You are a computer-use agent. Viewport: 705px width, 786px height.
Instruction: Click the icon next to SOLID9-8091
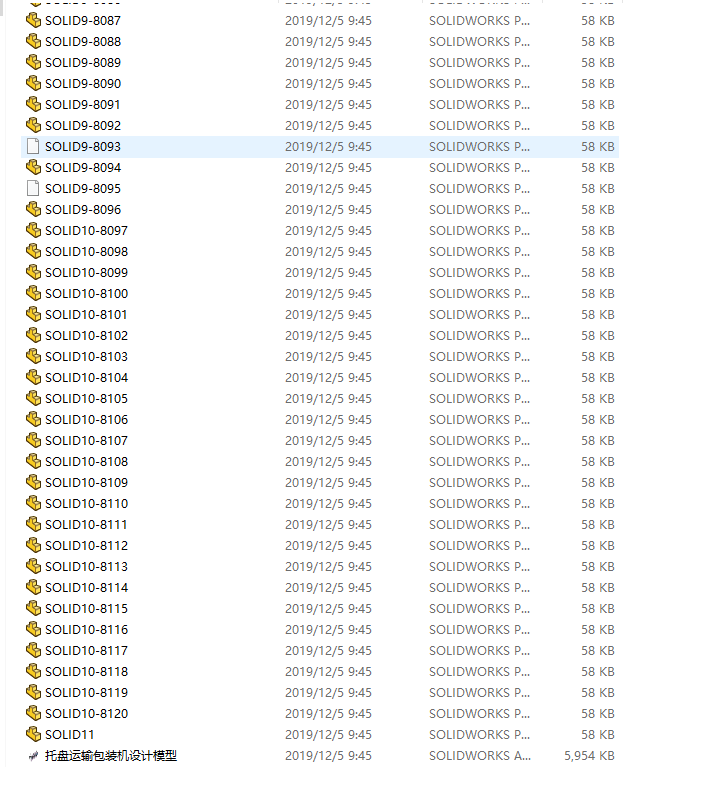(33, 105)
